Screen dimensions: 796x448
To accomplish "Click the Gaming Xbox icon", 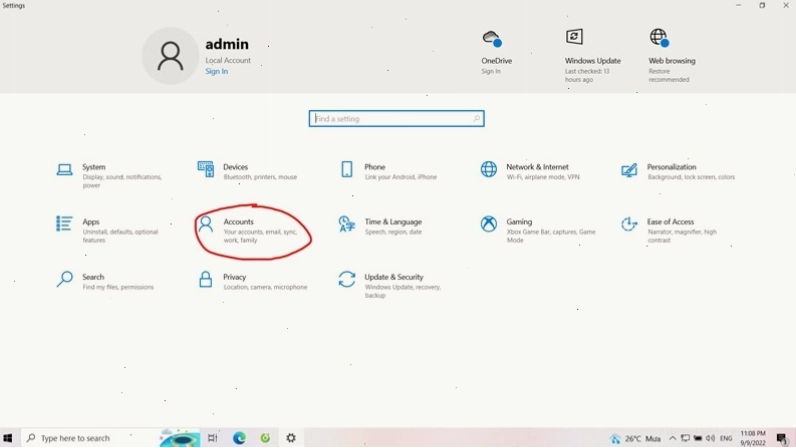I will pos(489,224).
